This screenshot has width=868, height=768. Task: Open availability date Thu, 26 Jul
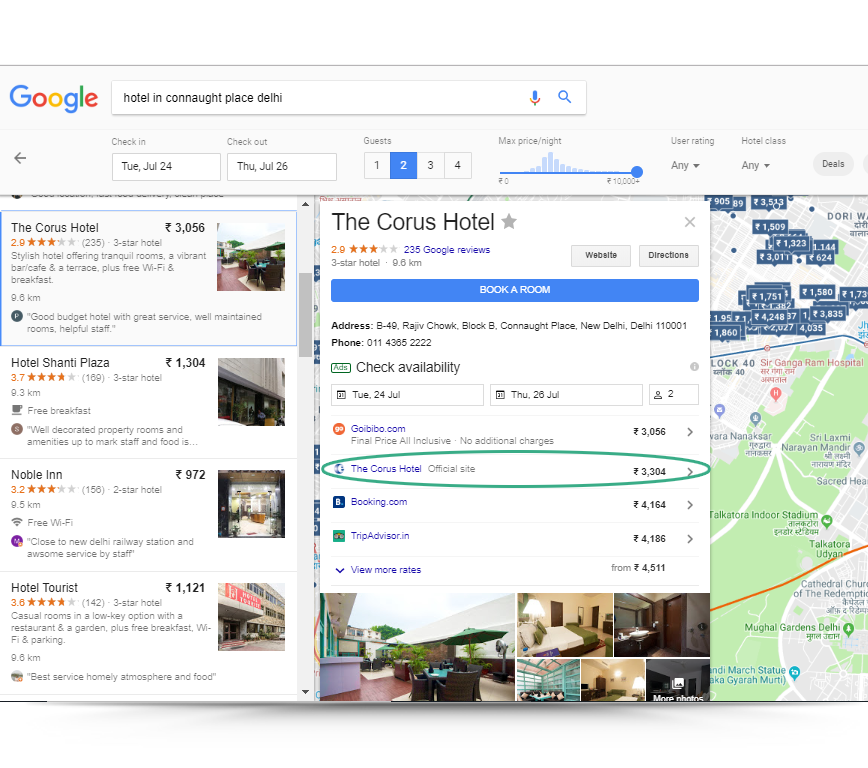(x=566, y=395)
